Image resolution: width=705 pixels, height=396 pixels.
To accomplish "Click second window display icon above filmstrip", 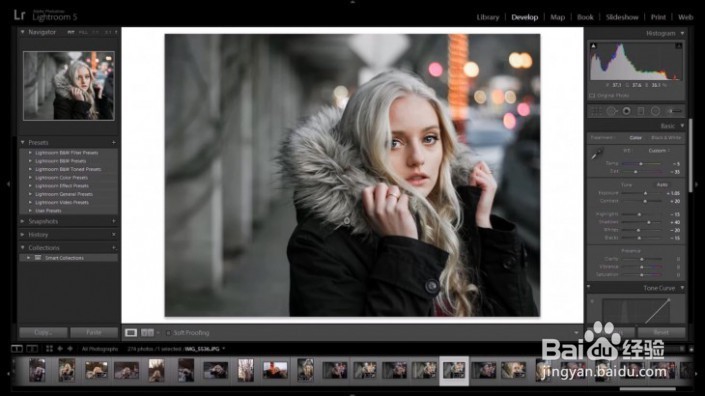I will coord(32,349).
